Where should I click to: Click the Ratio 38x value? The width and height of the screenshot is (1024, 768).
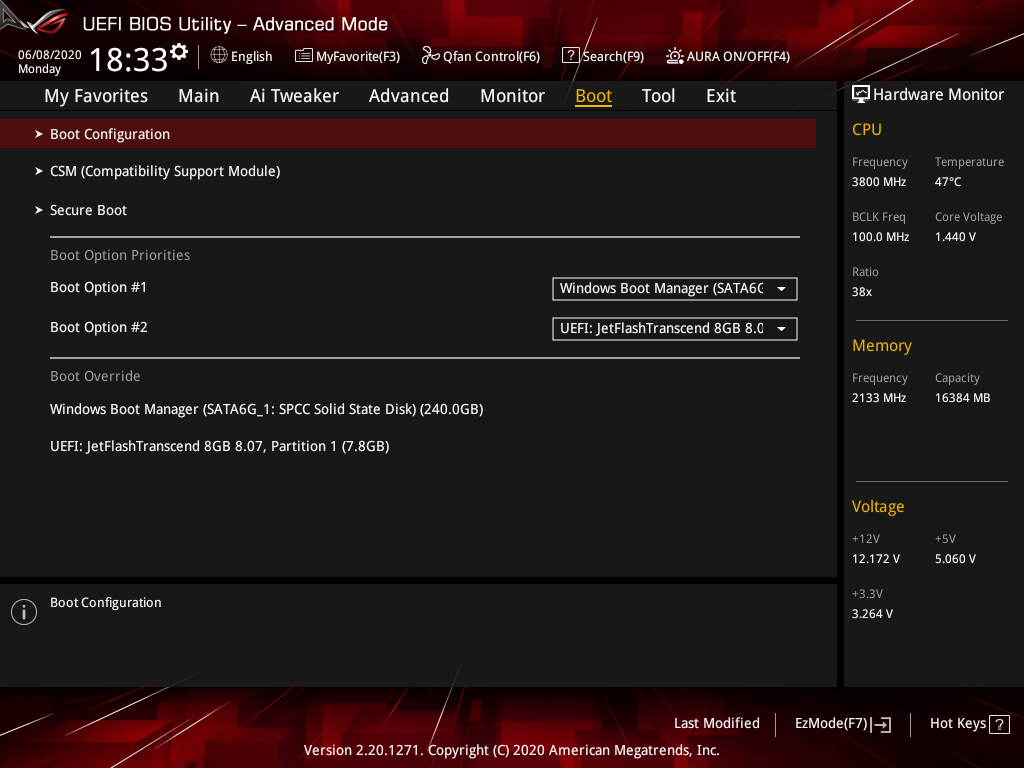tap(861, 292)
